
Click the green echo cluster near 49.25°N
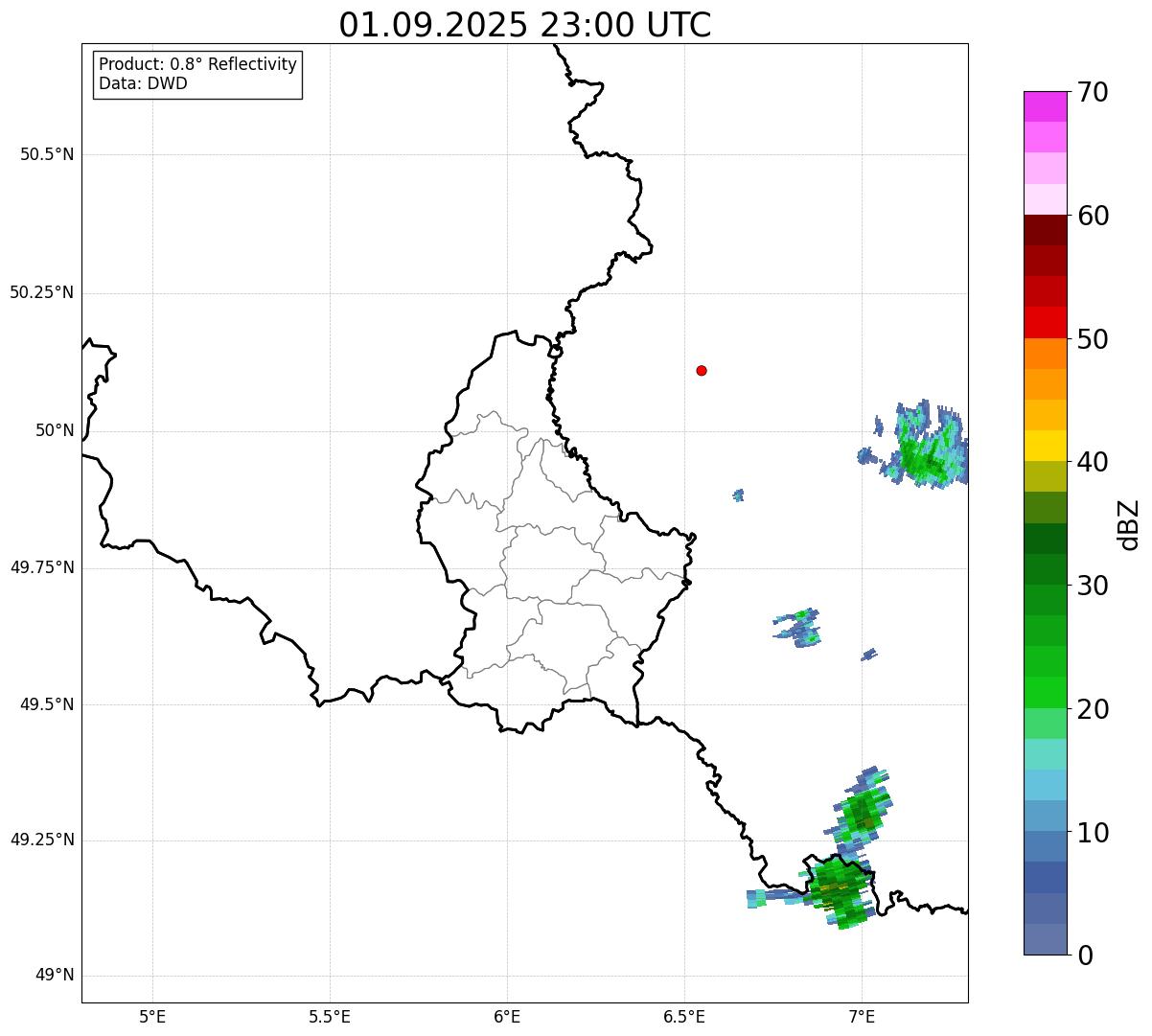click(860, 810)
